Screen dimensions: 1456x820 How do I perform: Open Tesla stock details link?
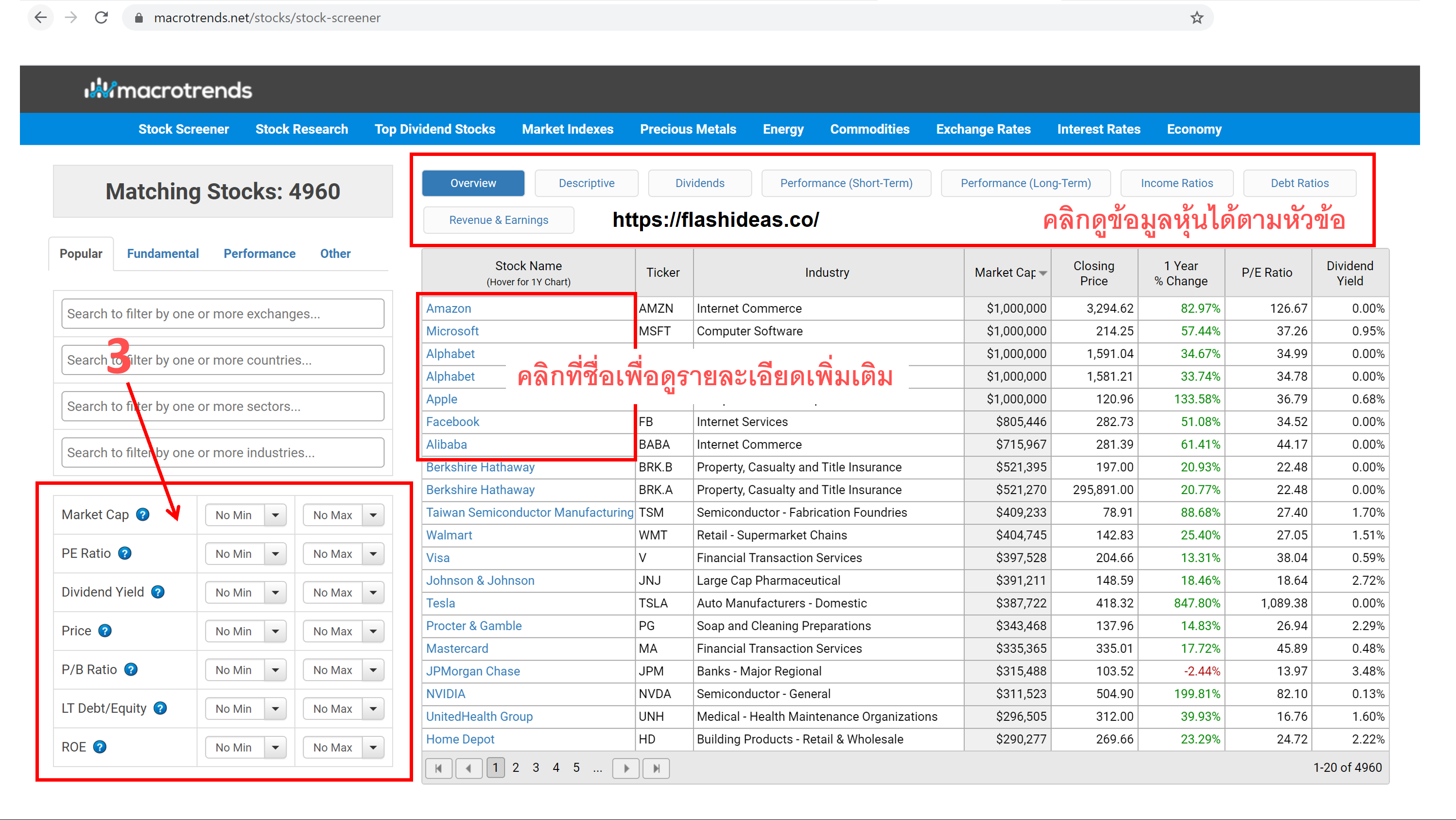tap(440, 603)
